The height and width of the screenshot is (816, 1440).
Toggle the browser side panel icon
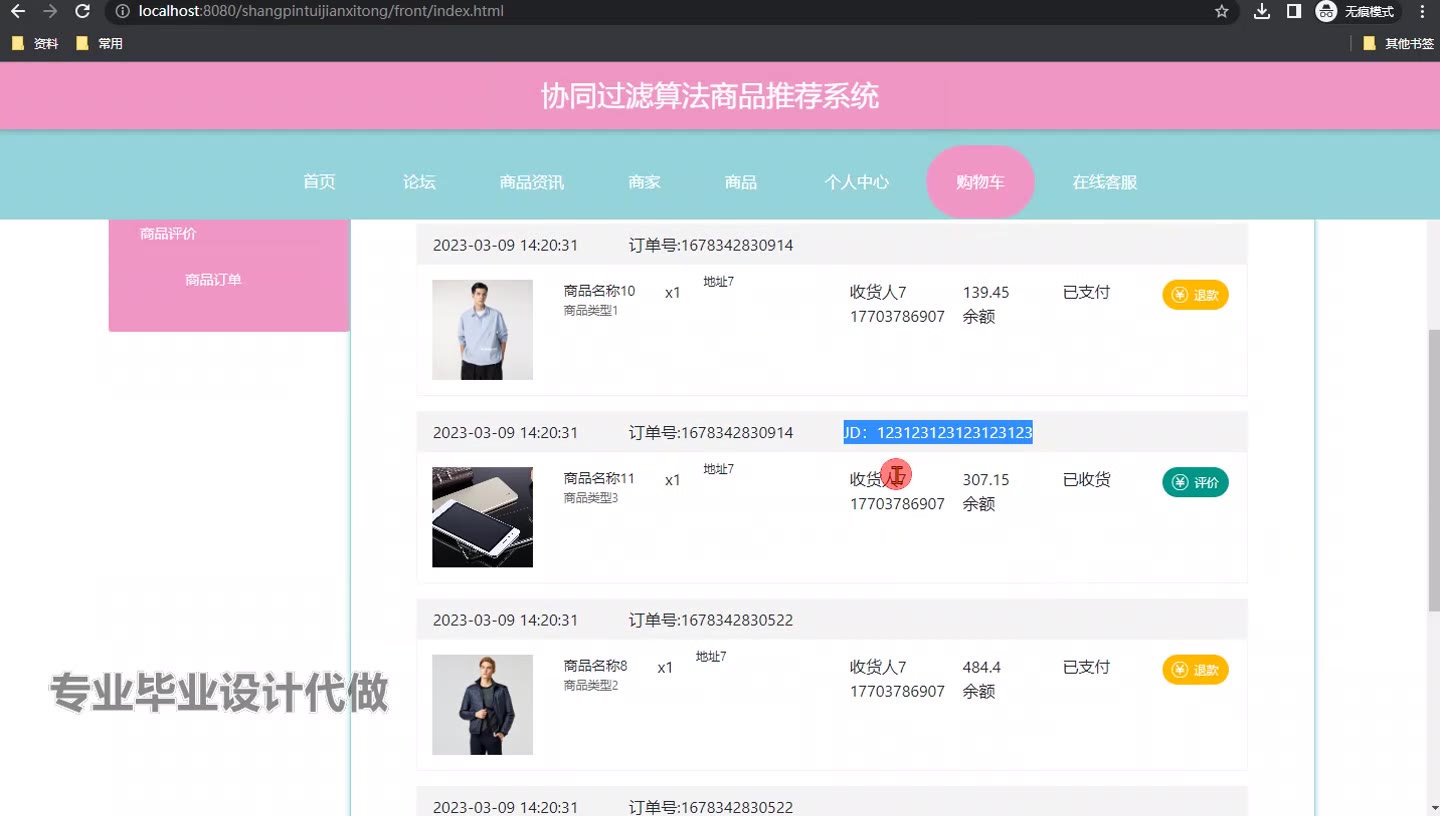tap(1293, 12)
